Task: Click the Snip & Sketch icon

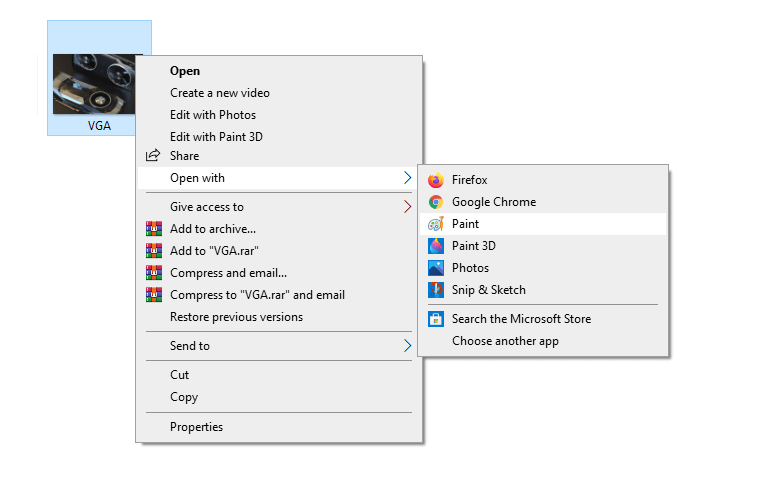Action: pyautogui.click(x=436, y=290)
